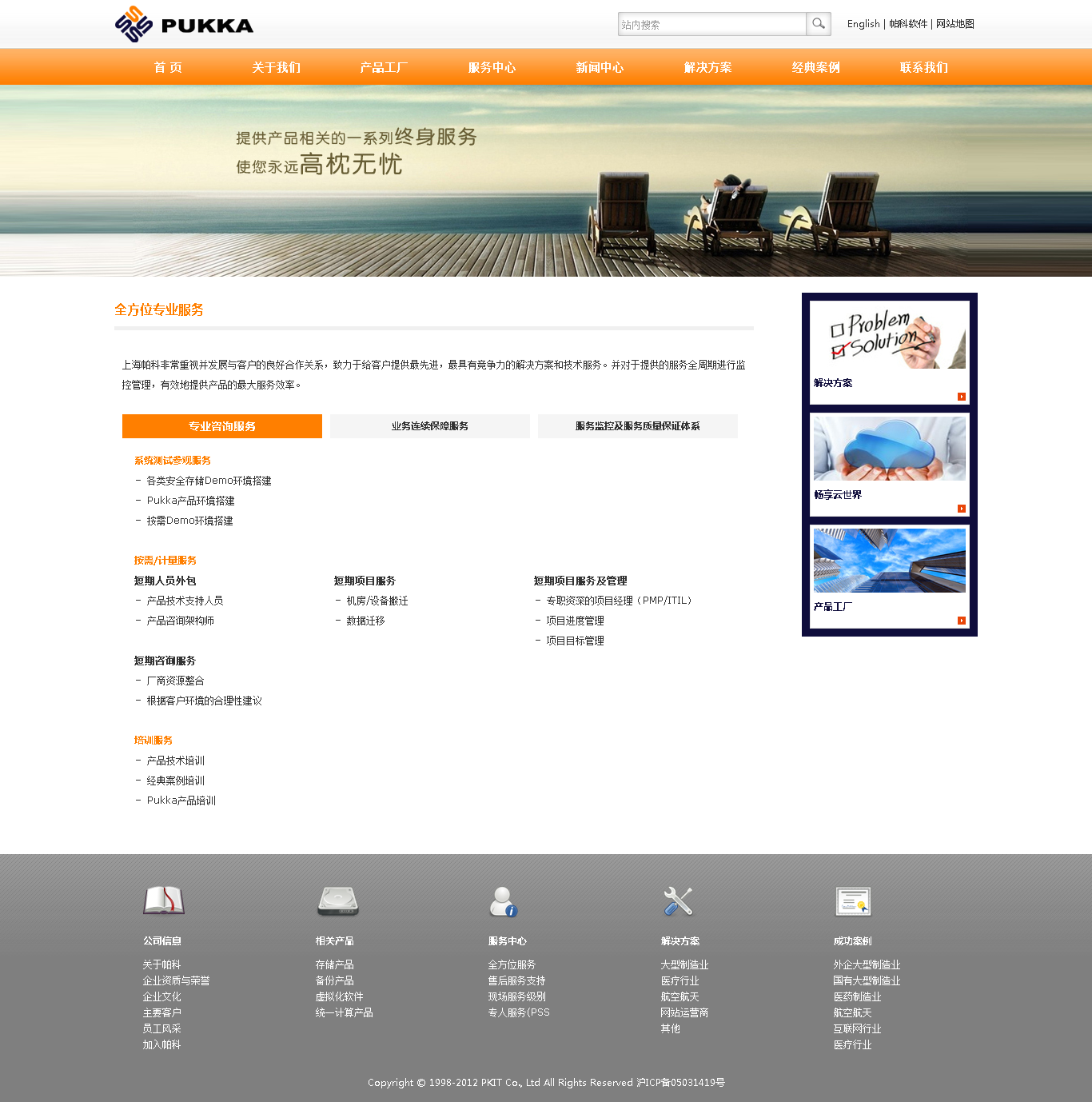
Task: Switch to 服务监控及服务质量保证体系 tab
Action: 637,426
